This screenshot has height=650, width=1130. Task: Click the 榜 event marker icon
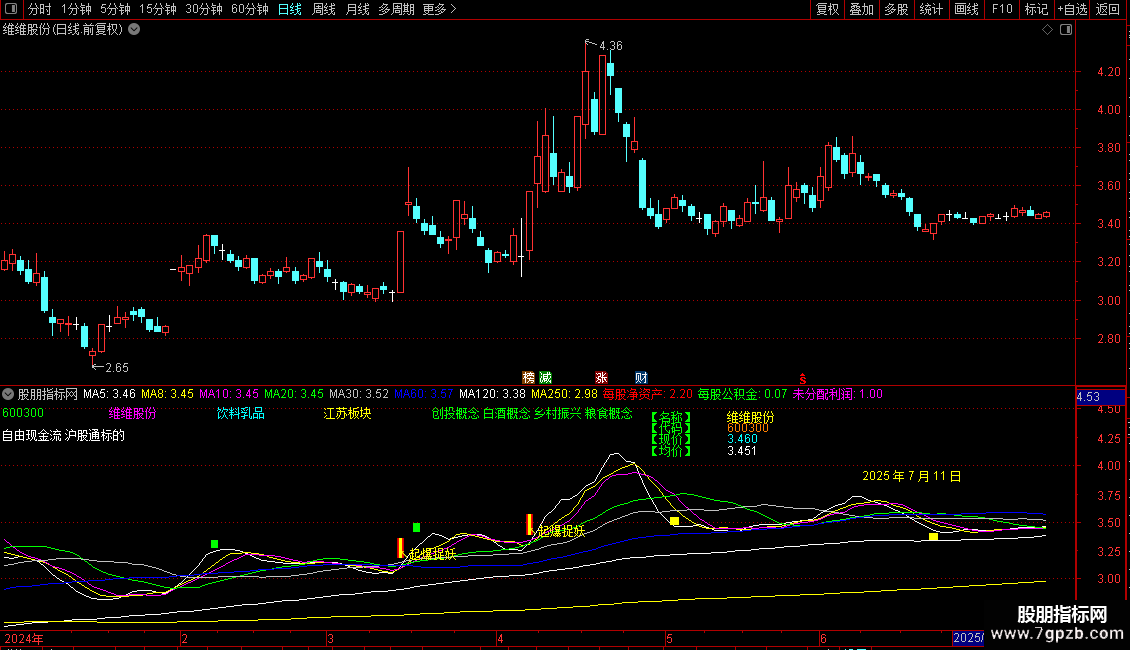coord(528,377)
